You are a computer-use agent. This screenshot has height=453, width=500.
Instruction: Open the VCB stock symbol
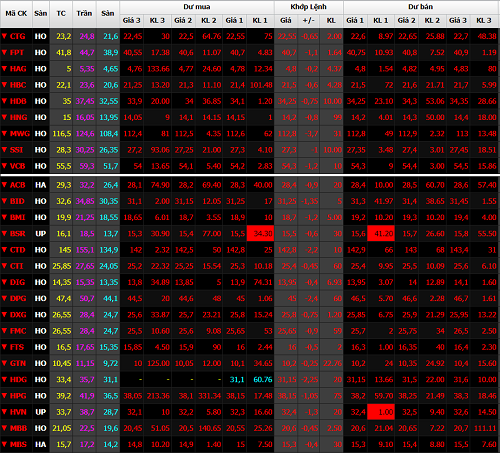coord(17,166)
